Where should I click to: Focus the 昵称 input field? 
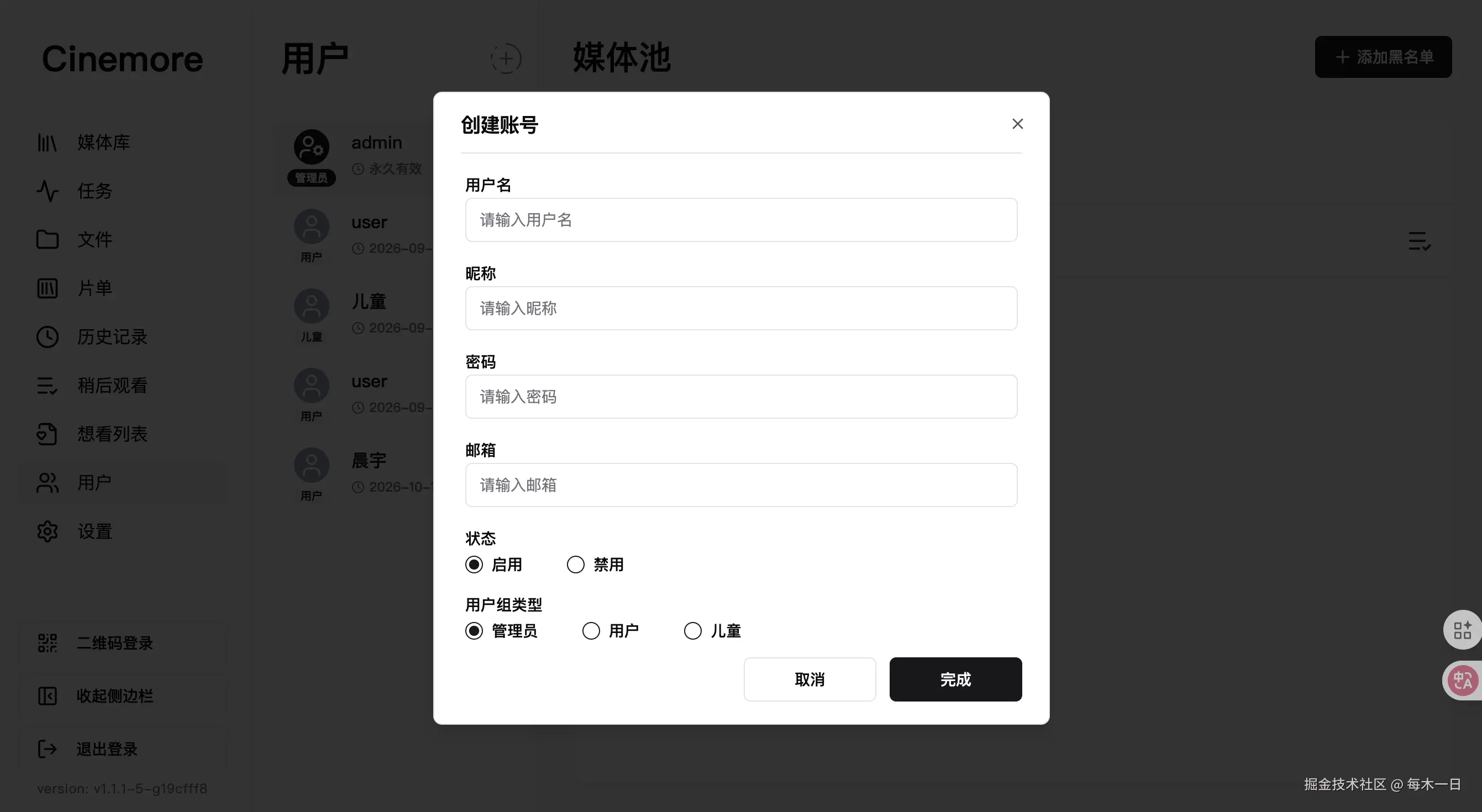741,308
